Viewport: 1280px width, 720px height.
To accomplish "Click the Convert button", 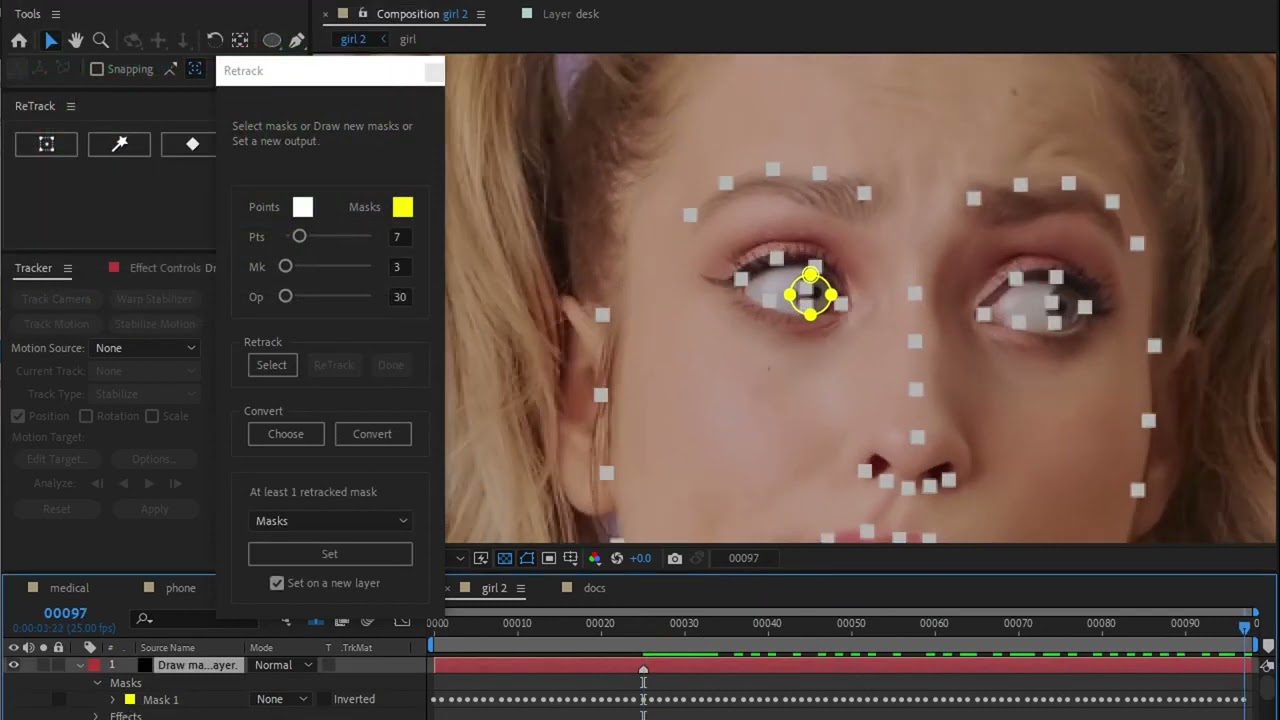I will pyautogui.click(x=372, y=434).
